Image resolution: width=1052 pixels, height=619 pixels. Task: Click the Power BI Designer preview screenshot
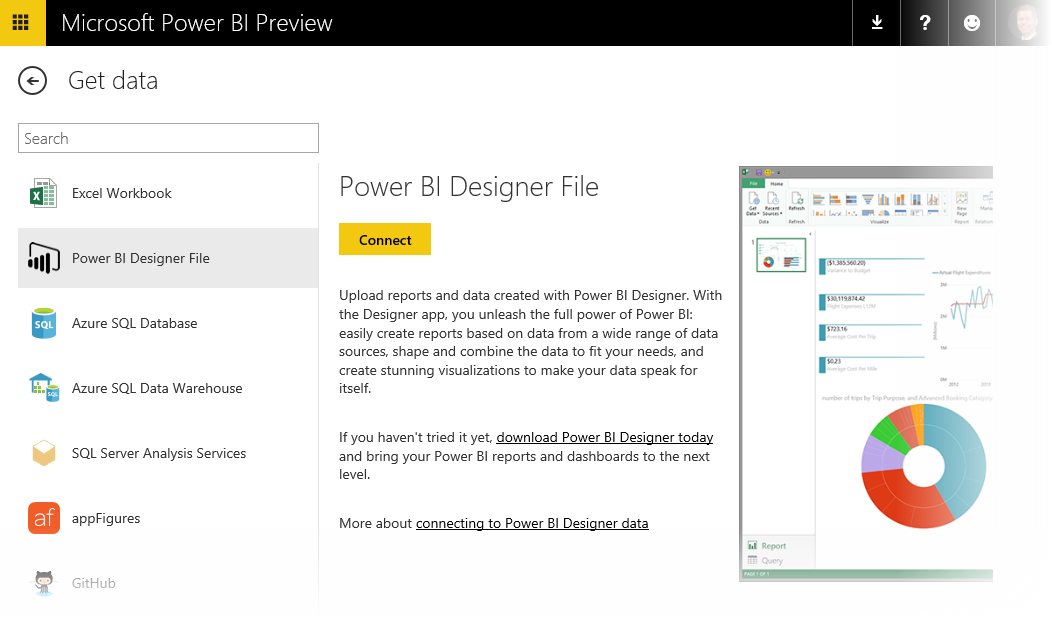[x=865, y=373]
